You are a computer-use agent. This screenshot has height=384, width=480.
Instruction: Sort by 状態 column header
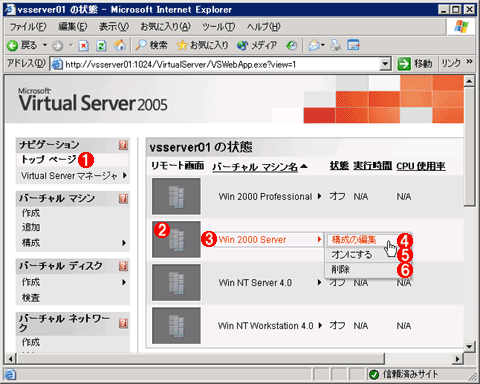[x=339, y=166]
